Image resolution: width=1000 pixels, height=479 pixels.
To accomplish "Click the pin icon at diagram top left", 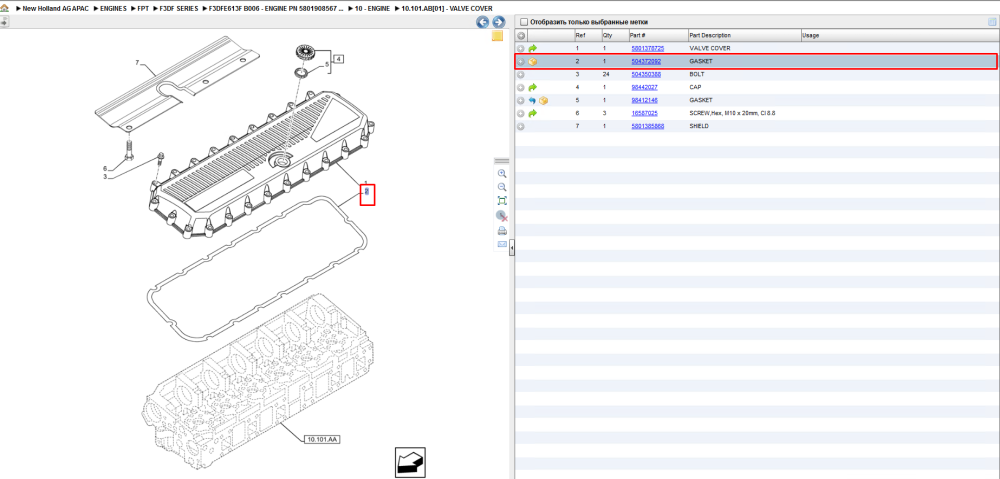I will [4, 22].
